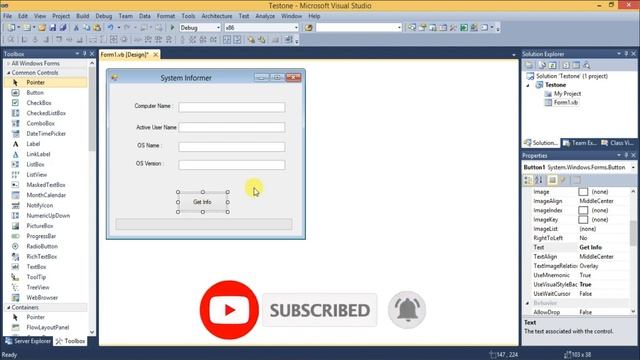640x360 pixels.
Task: Click the first icon in Solution Explorer toolbar
Action: [529, 65]
